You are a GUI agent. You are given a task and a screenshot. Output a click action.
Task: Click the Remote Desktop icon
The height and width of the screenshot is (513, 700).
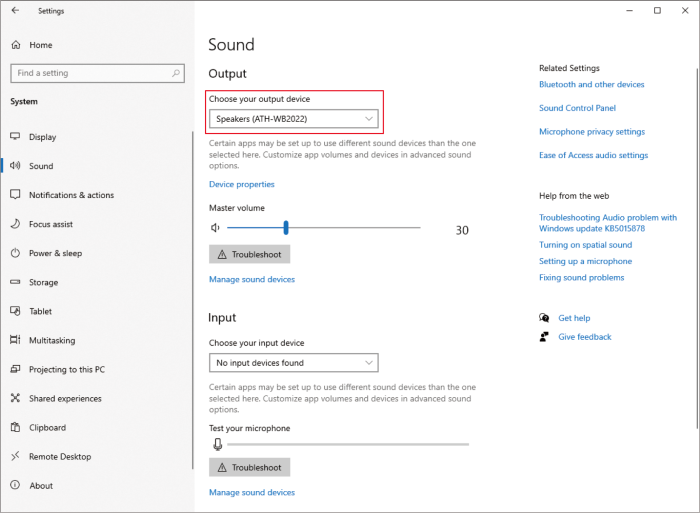[x=15, y=456]
